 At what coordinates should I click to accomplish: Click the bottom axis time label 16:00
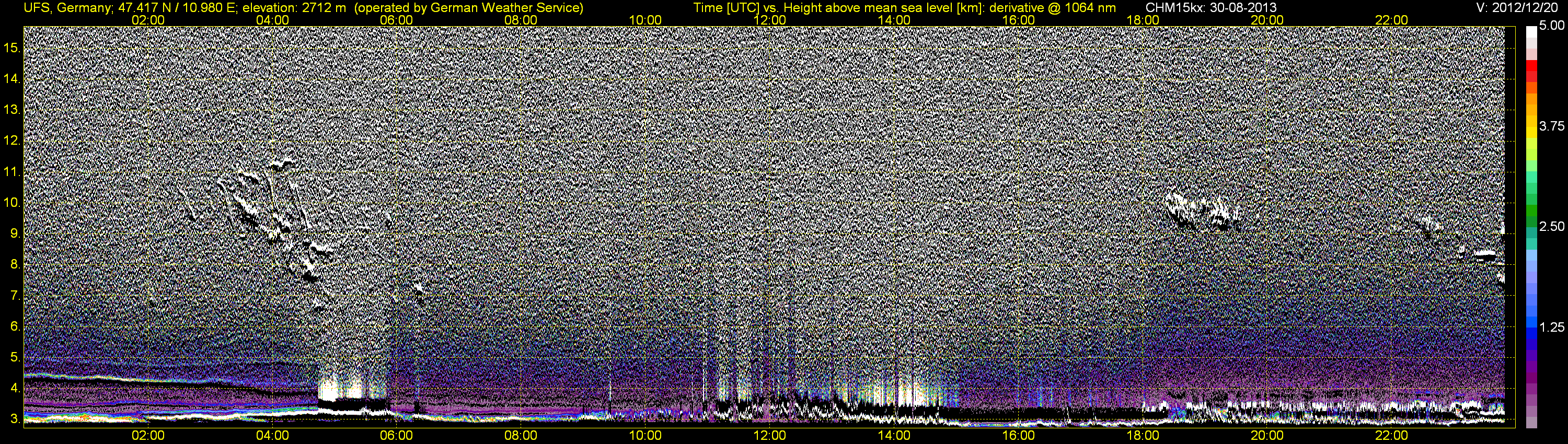(1018, 436)
